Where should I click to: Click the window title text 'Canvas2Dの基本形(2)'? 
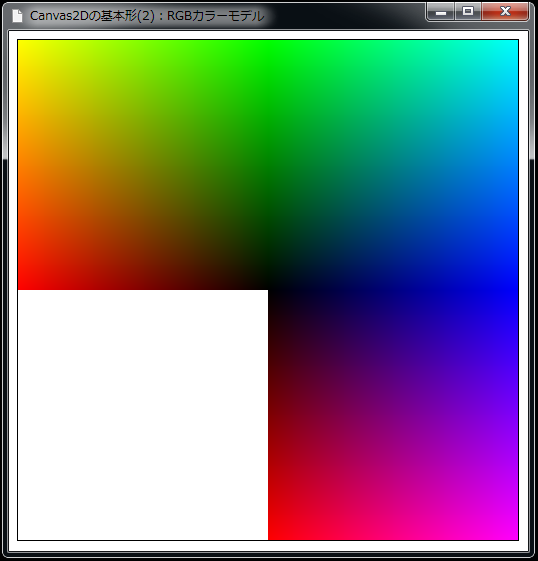[x=92, y=16]
